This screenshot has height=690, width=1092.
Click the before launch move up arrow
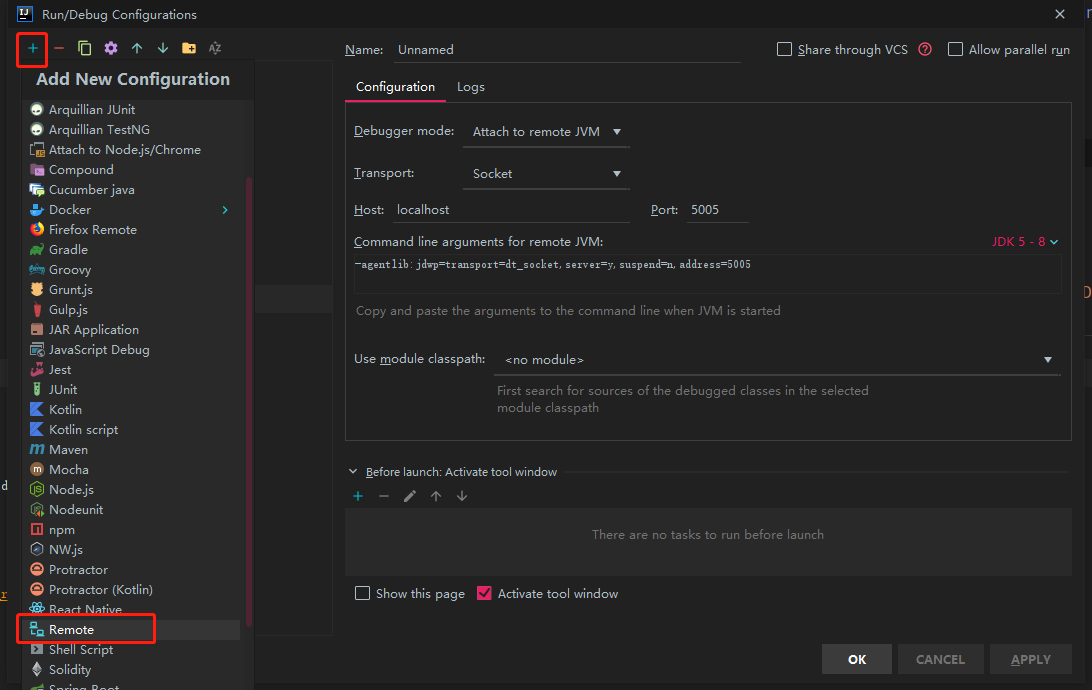(436, 496)
